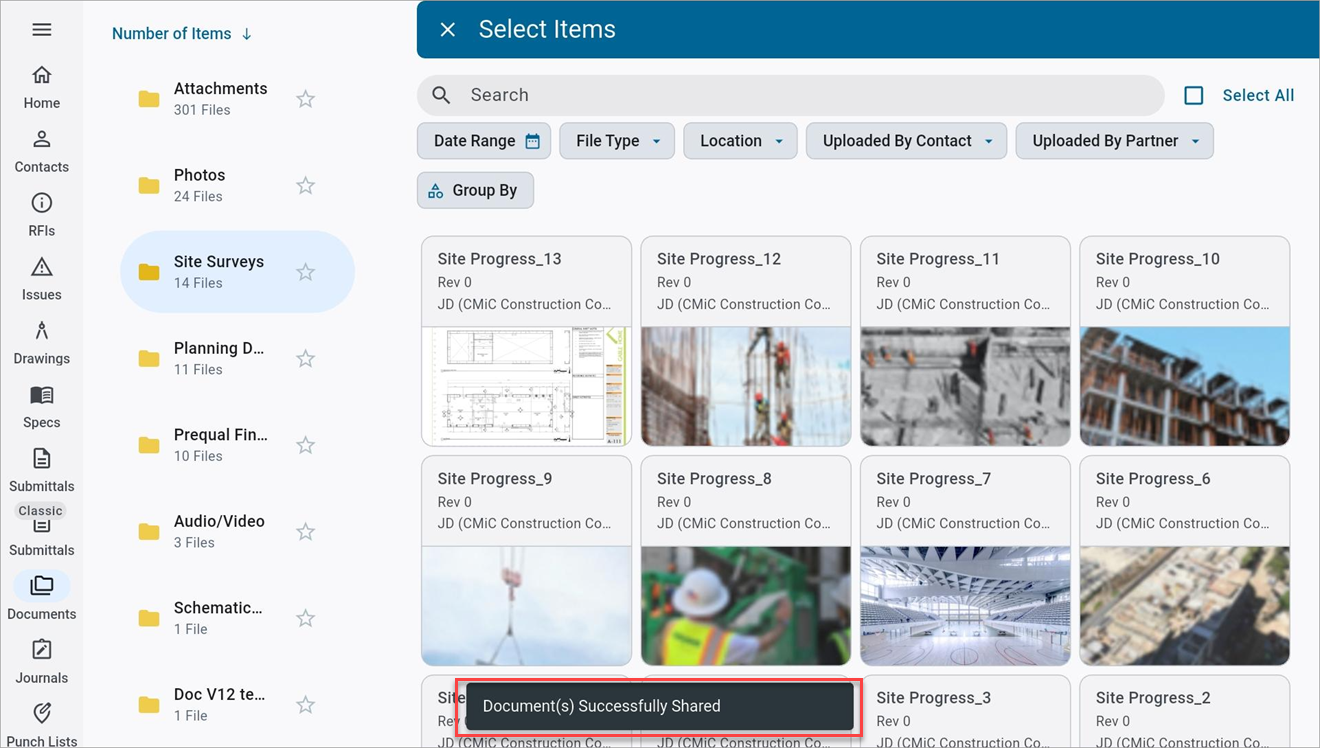Open Documents section
The width and height of the screenshot is (1320, 748).
[41, 598]
